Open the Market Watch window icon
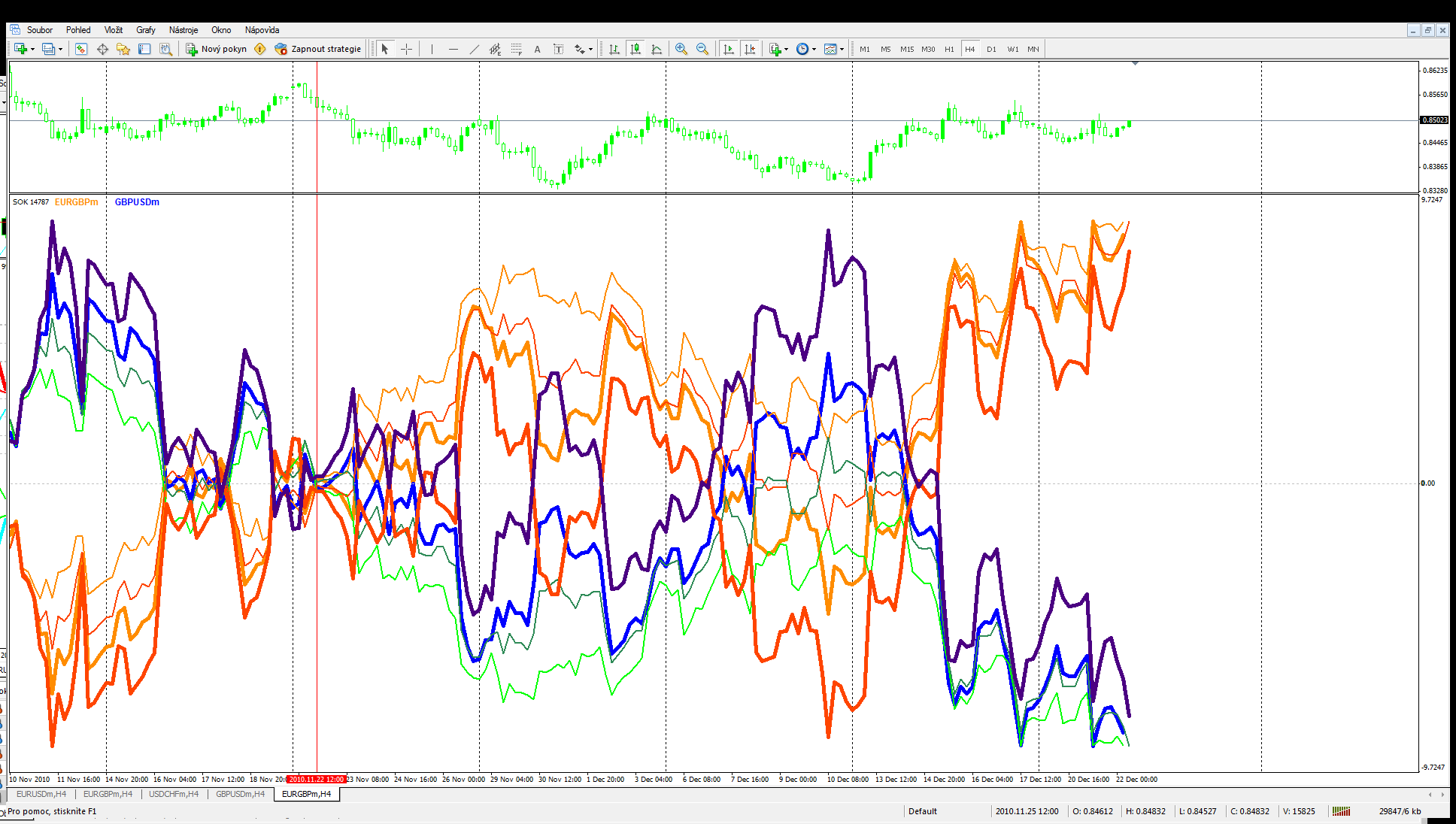The width and height of the screenshot is (1456, 824). pos(81,49)
